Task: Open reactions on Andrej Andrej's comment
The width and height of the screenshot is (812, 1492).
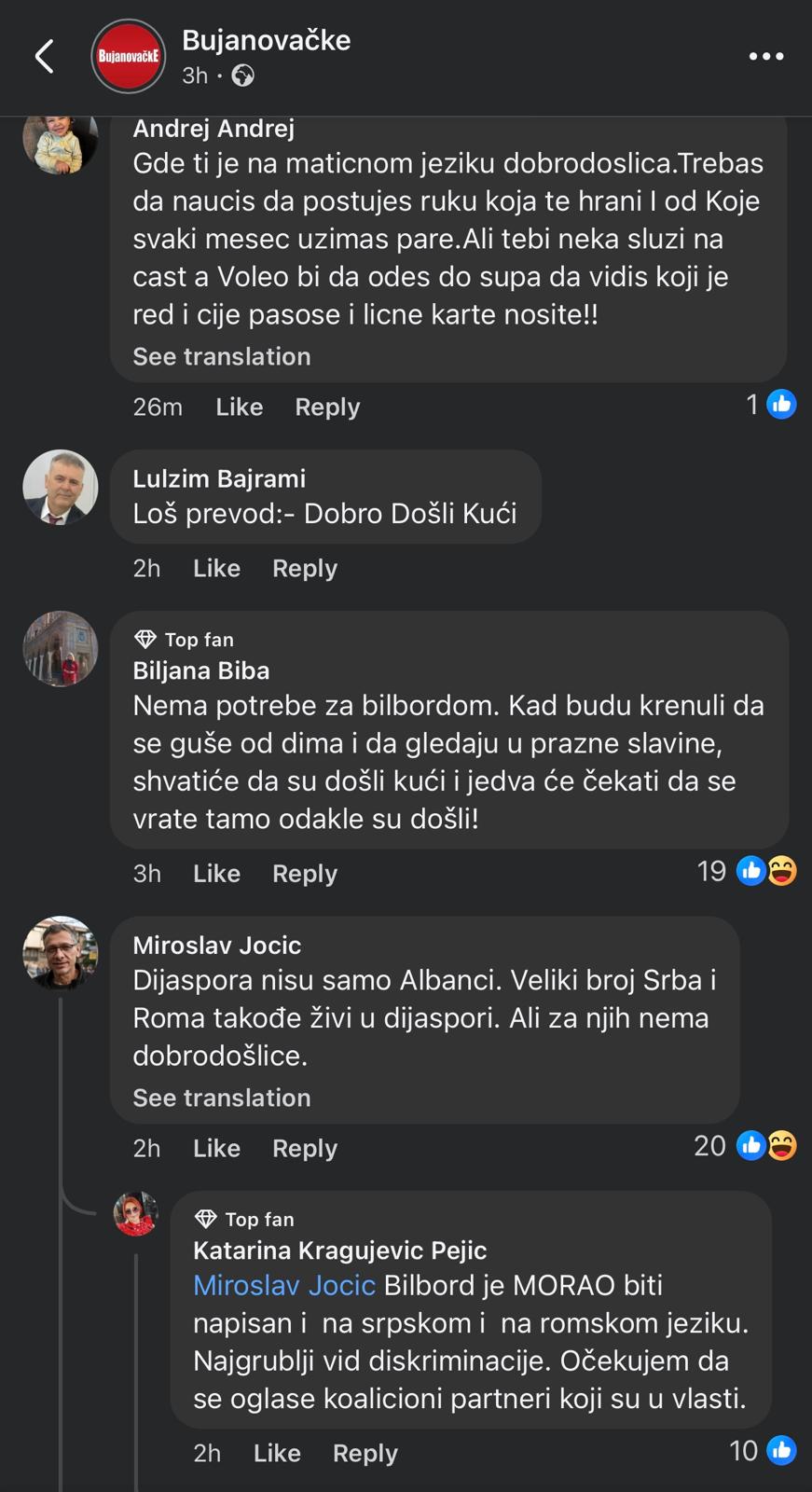Action: point(771,405)
